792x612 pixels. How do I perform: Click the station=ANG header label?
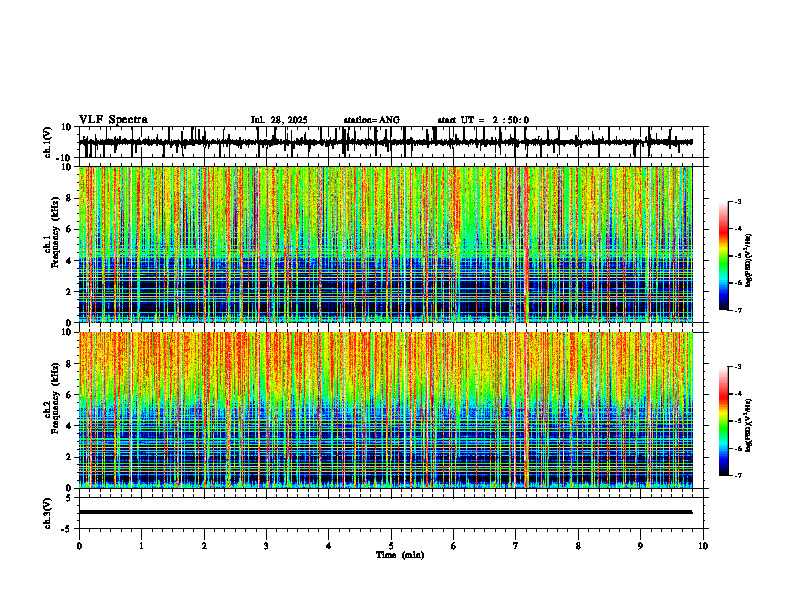click(x=372, y=120)
